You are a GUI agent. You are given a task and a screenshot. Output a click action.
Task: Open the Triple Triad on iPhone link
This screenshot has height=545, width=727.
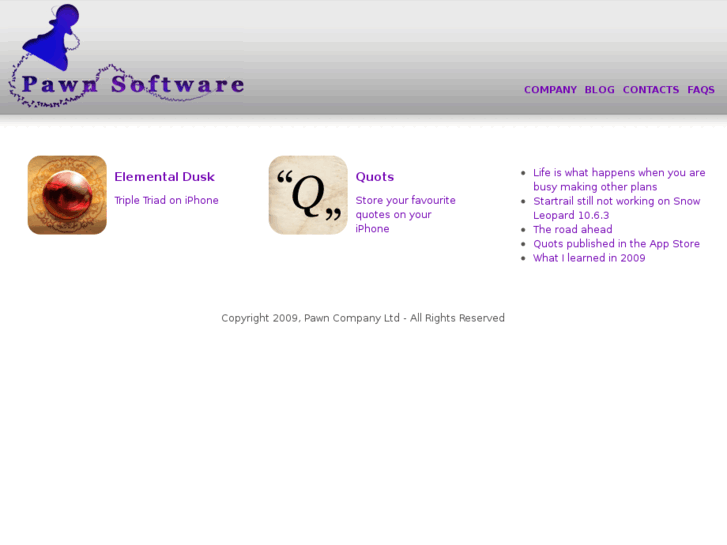tap(166, 200)
